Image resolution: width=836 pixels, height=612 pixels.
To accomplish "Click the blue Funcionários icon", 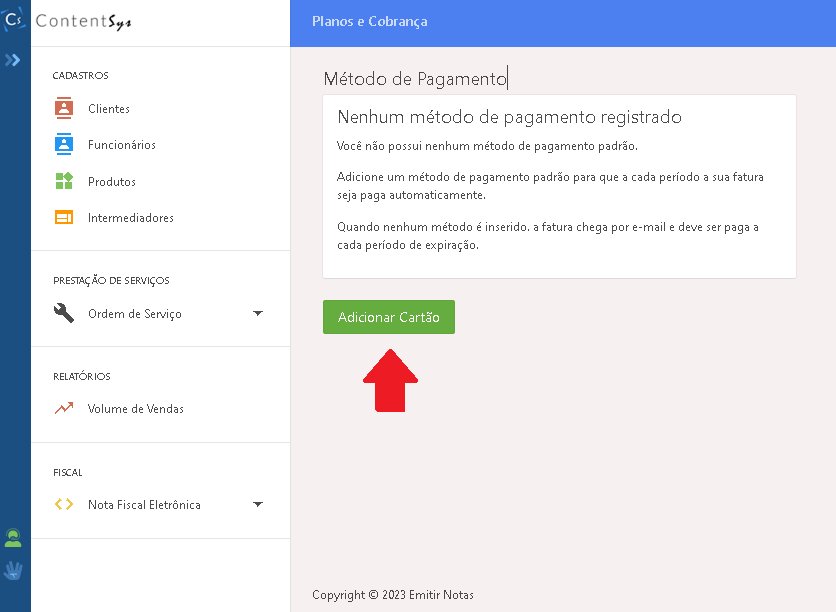I will click(x=64, y=144).
